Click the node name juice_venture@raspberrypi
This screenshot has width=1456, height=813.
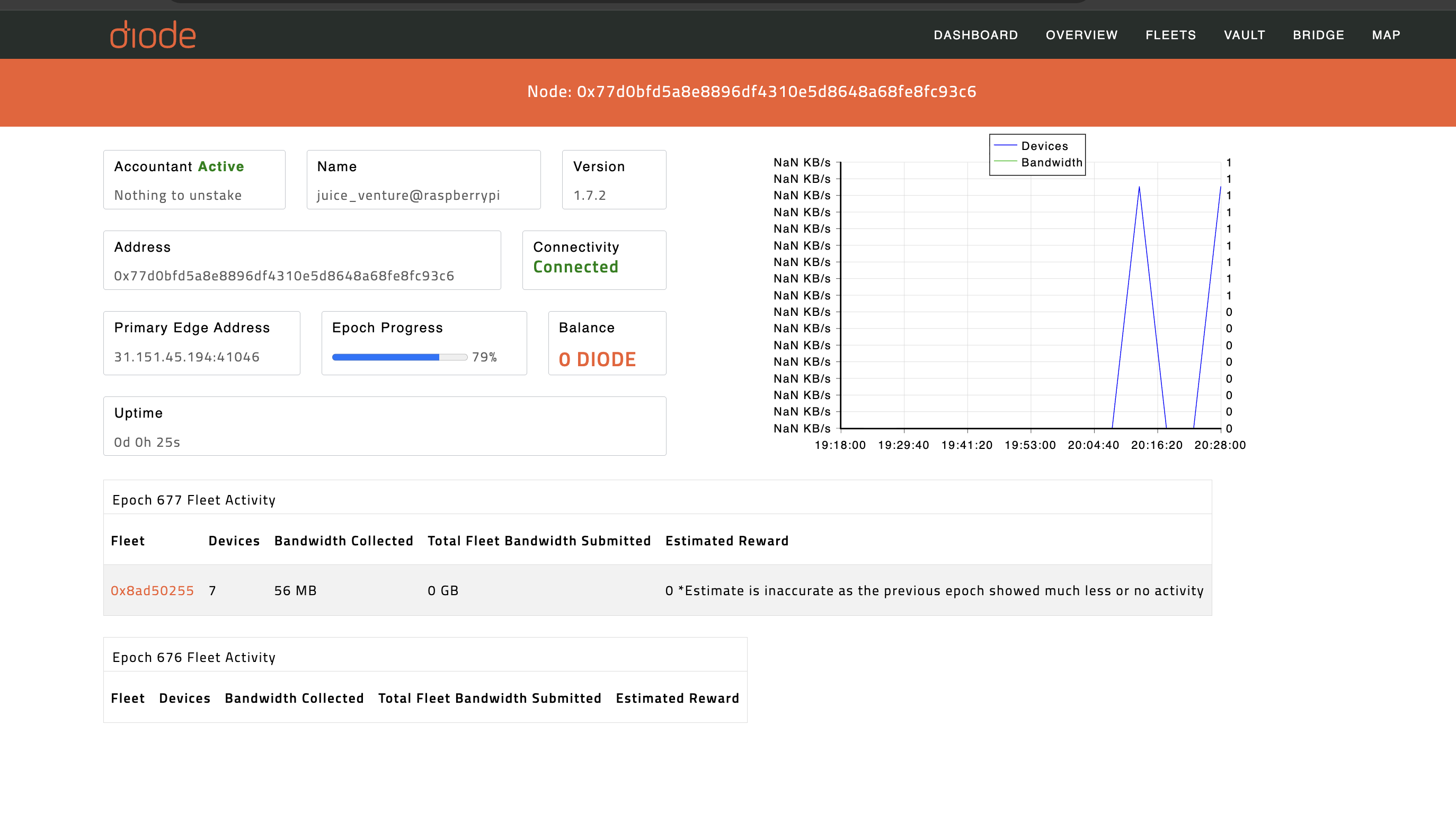coord(408,195)
